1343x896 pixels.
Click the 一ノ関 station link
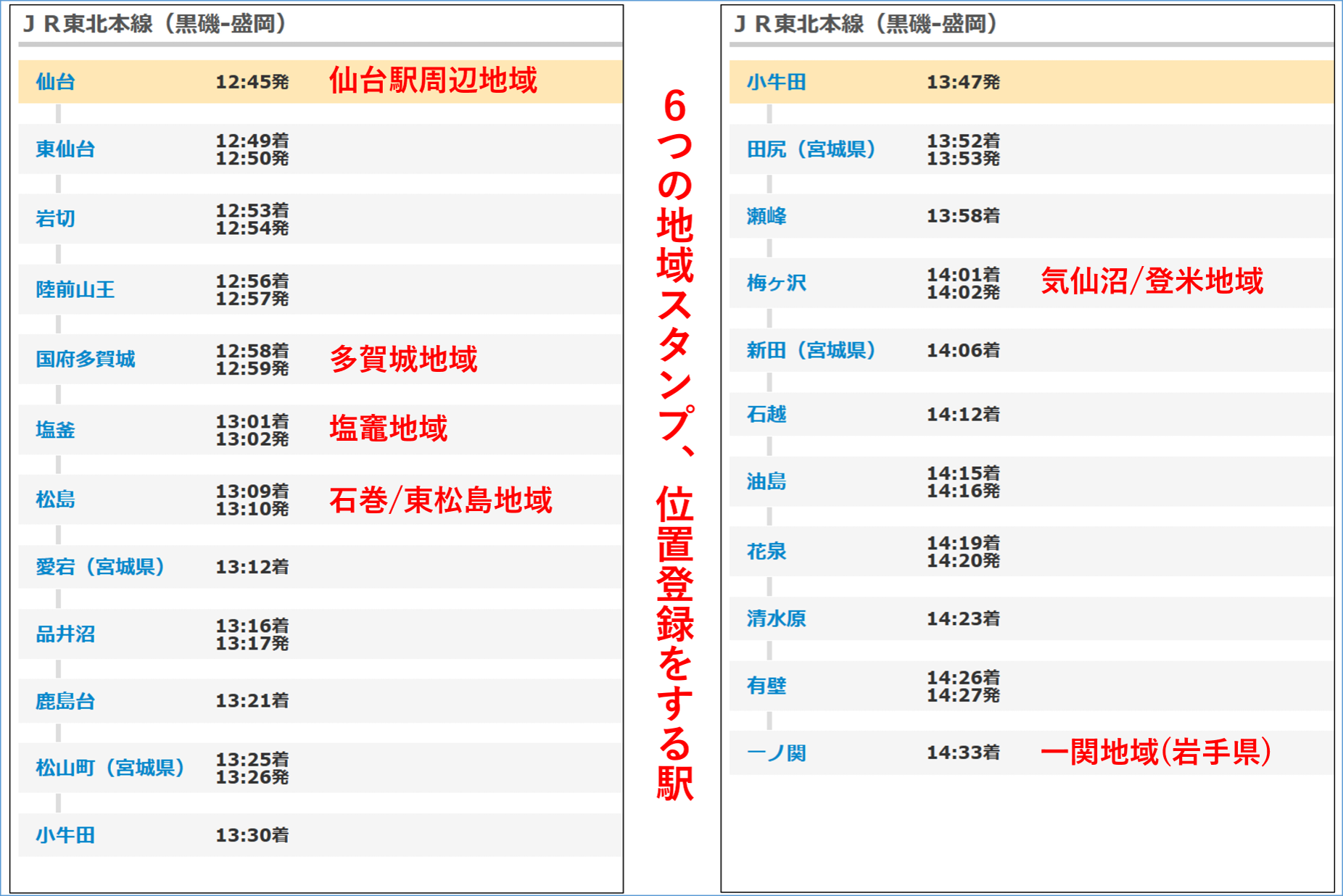tap(776, 753)
